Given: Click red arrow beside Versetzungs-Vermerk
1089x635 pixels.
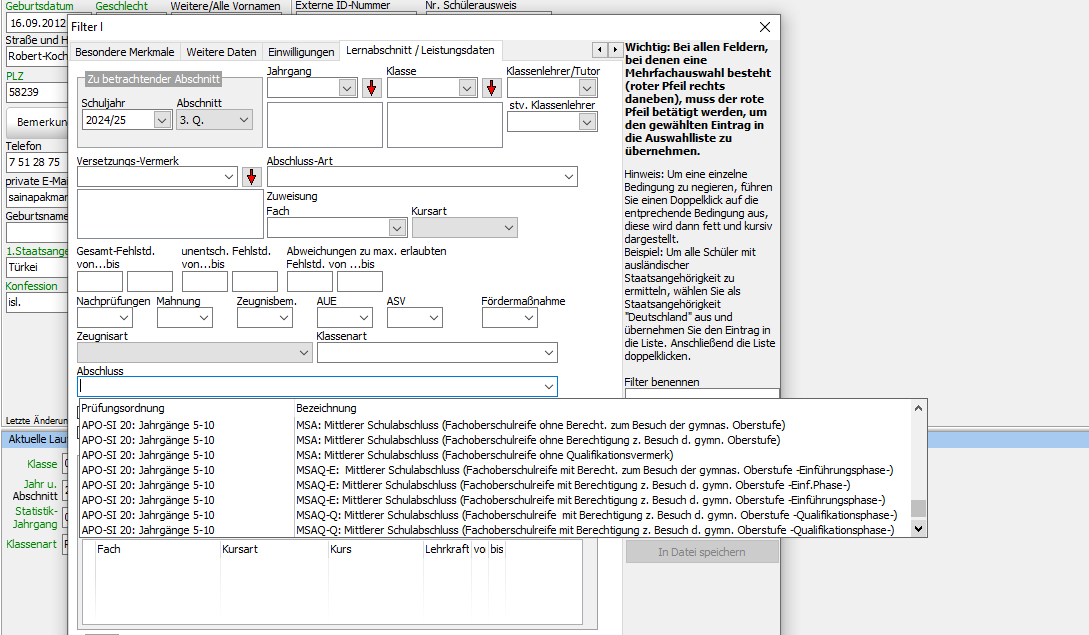Looking at the screenshot, I should click(251, 177).
